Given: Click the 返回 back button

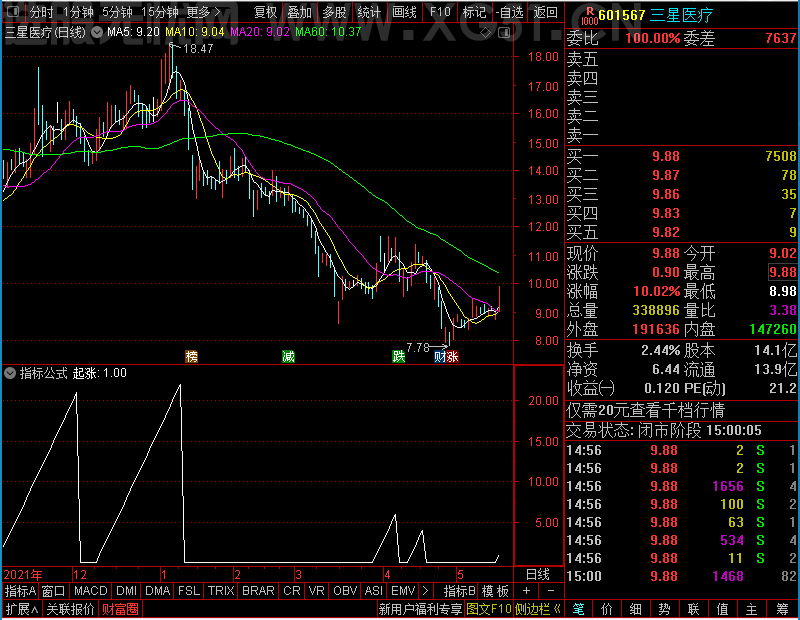Looking at the screenshot, I should click(545, 12).
